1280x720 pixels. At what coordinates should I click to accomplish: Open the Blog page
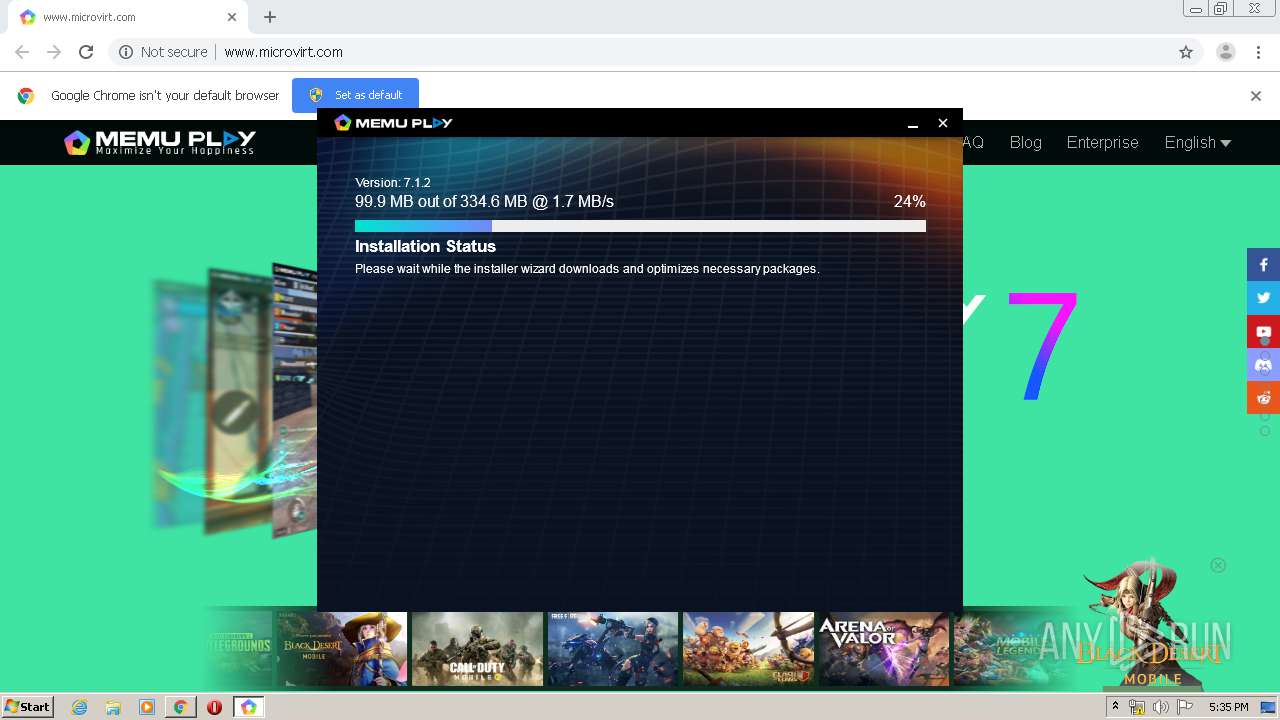(x=1025, y=142)
